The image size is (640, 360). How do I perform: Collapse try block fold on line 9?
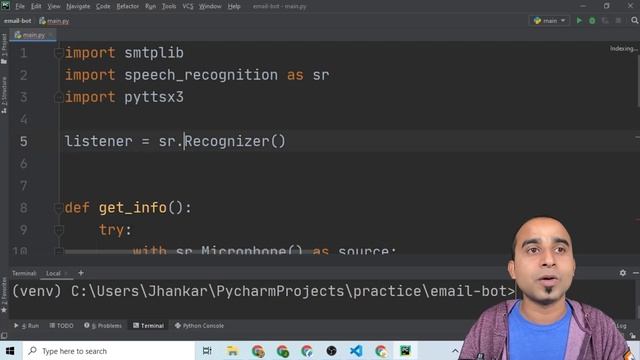coord(59,230)
